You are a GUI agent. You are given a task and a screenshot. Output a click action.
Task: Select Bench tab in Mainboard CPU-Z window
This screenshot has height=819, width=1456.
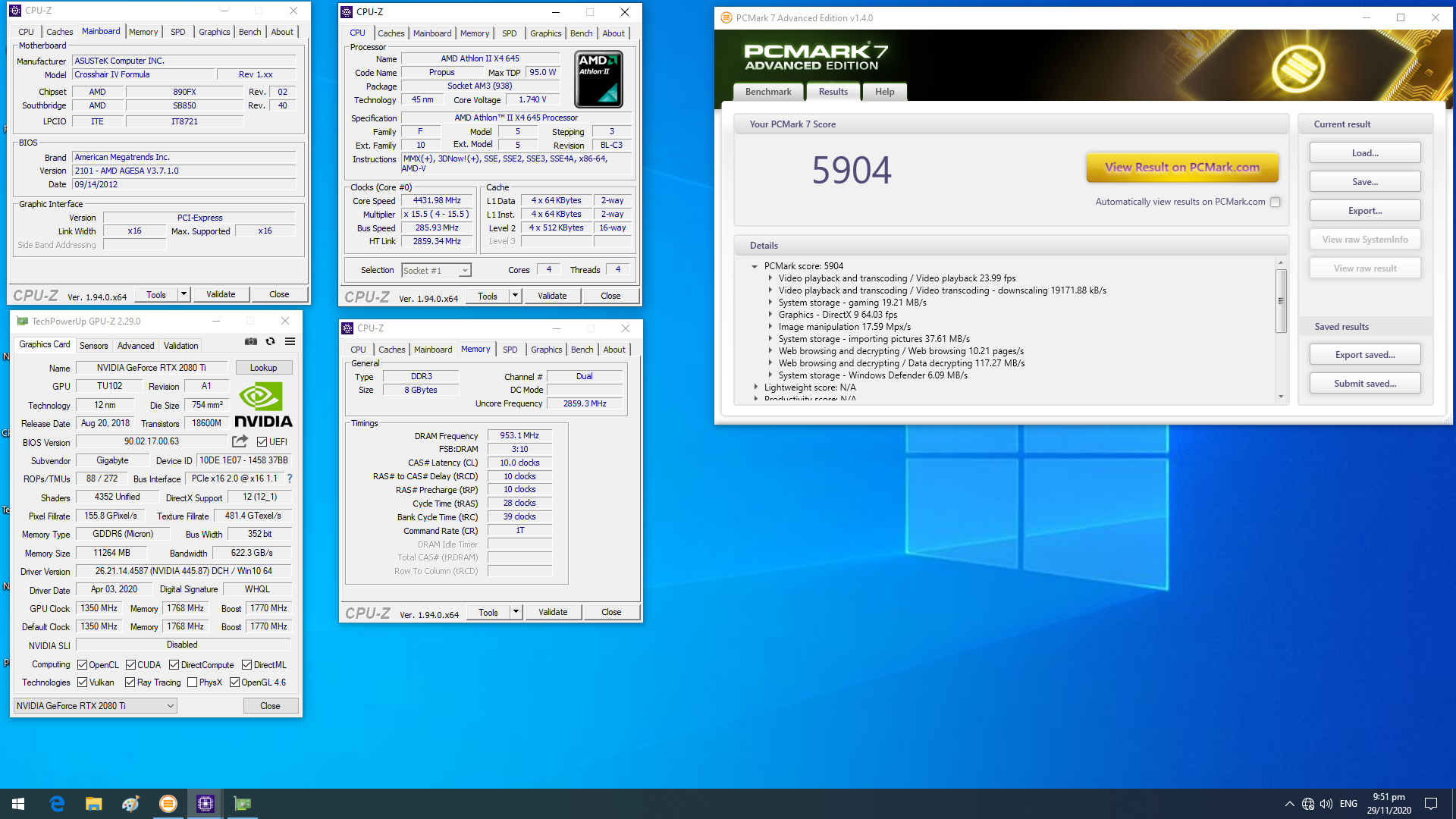250,32
